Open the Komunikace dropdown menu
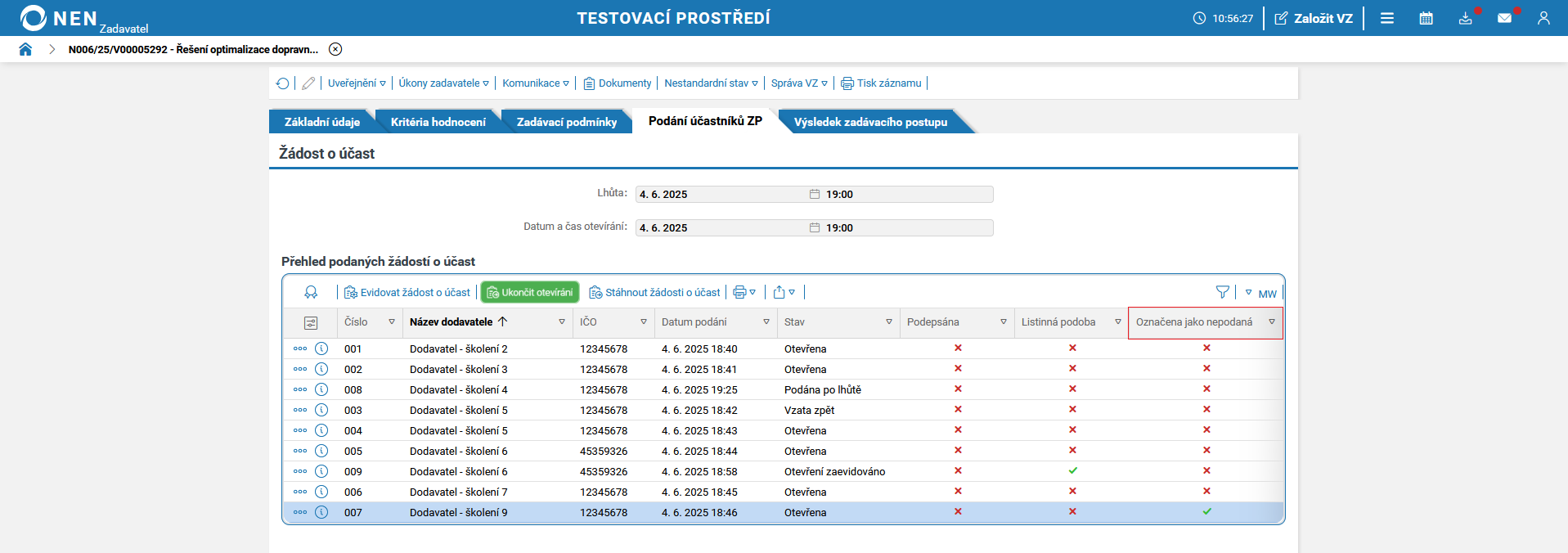 [x=536, y=83]
